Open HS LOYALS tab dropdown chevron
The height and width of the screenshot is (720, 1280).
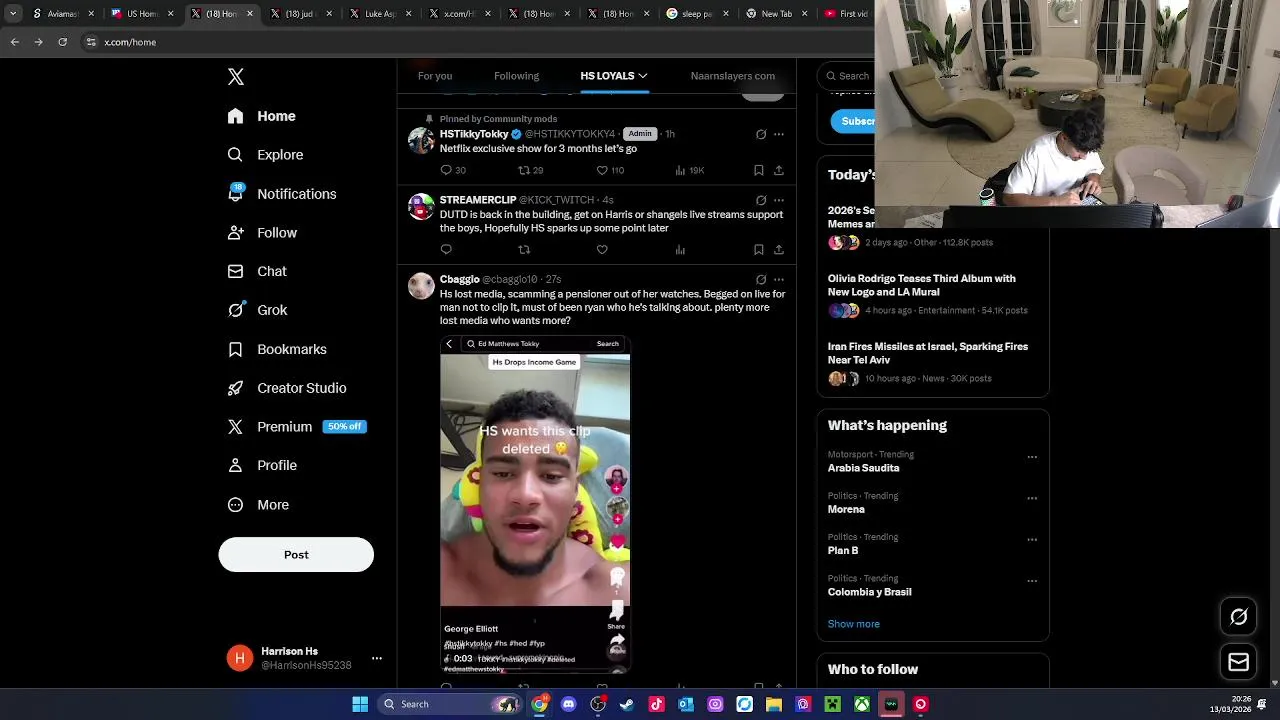tap(643, 76)
